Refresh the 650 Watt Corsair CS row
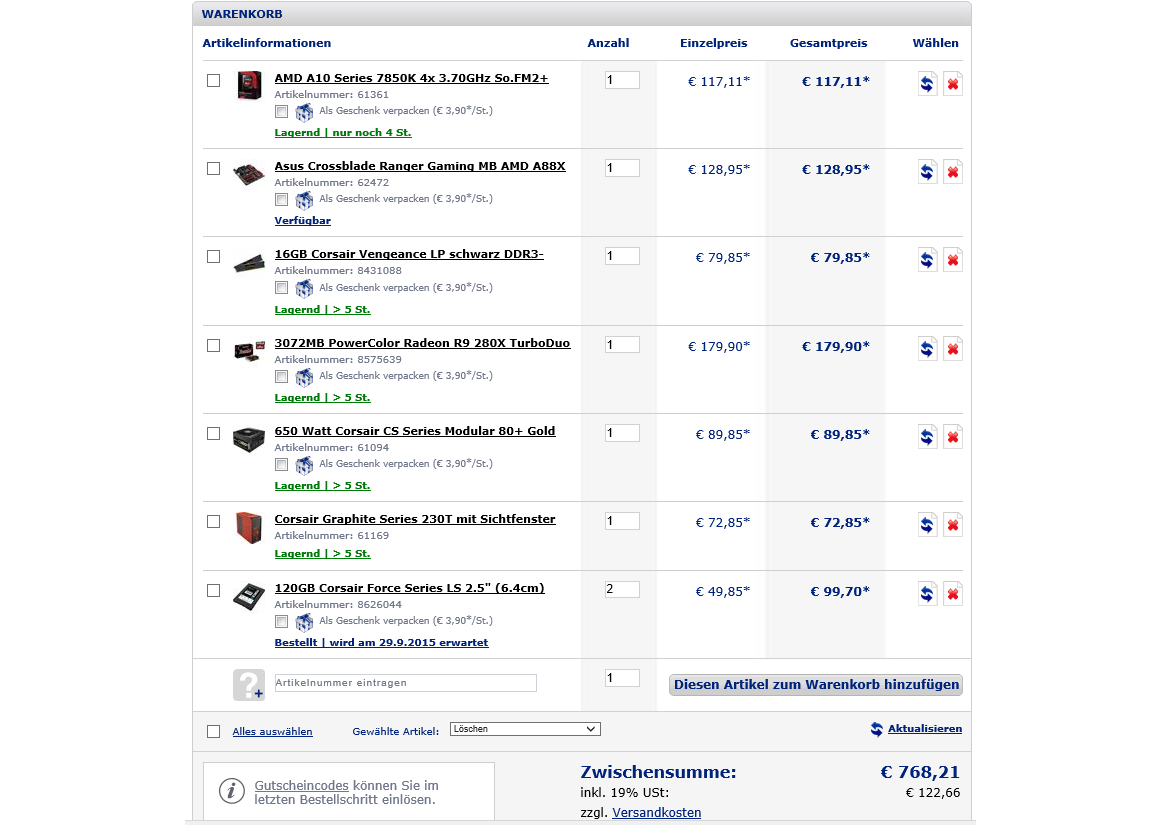Viewport: 1152px width, 828px height. (927, 437)
